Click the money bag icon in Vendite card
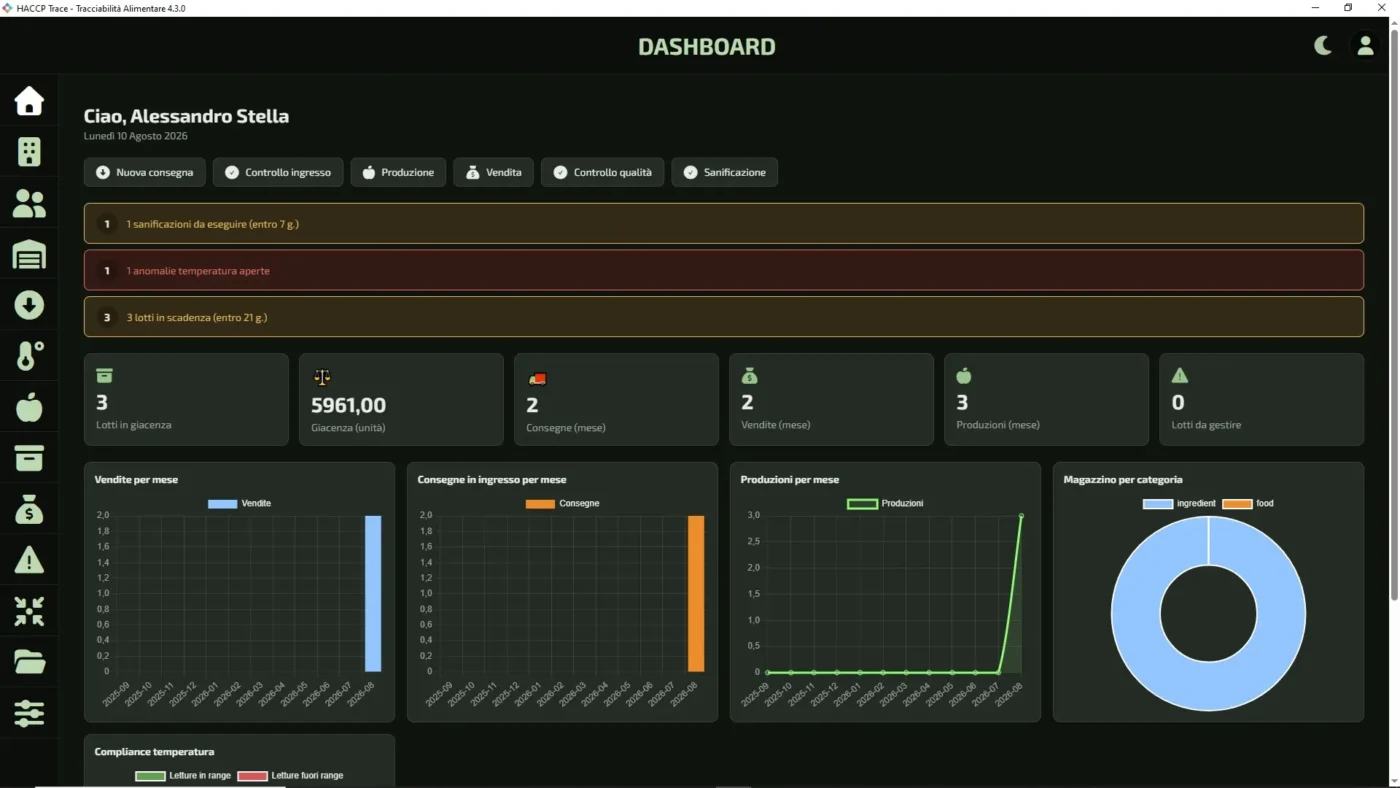Image resolution: width=1400 pixels, height=788 pixels. 750,376
